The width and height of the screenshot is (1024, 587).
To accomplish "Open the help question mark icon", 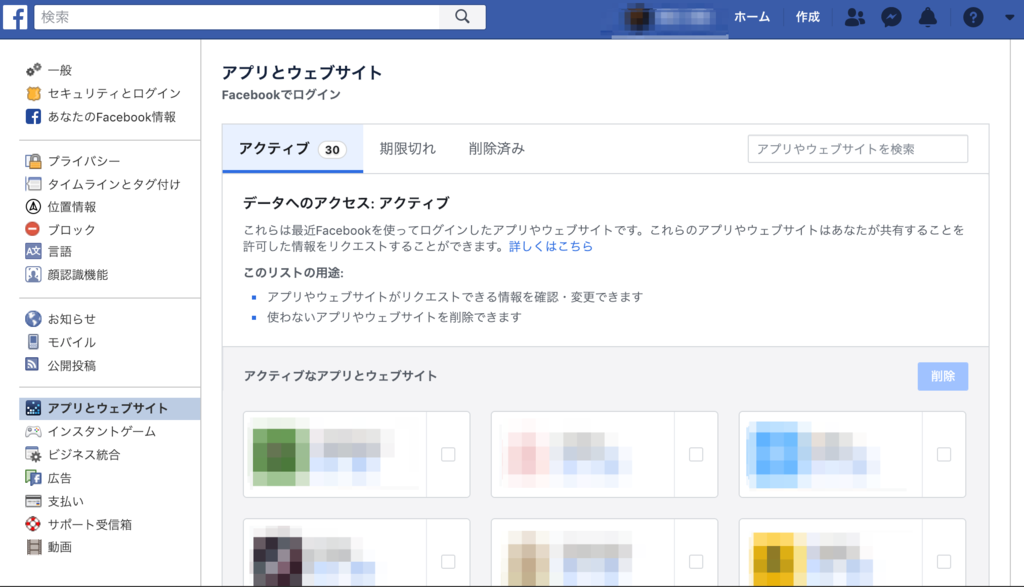I will [973, 17].
